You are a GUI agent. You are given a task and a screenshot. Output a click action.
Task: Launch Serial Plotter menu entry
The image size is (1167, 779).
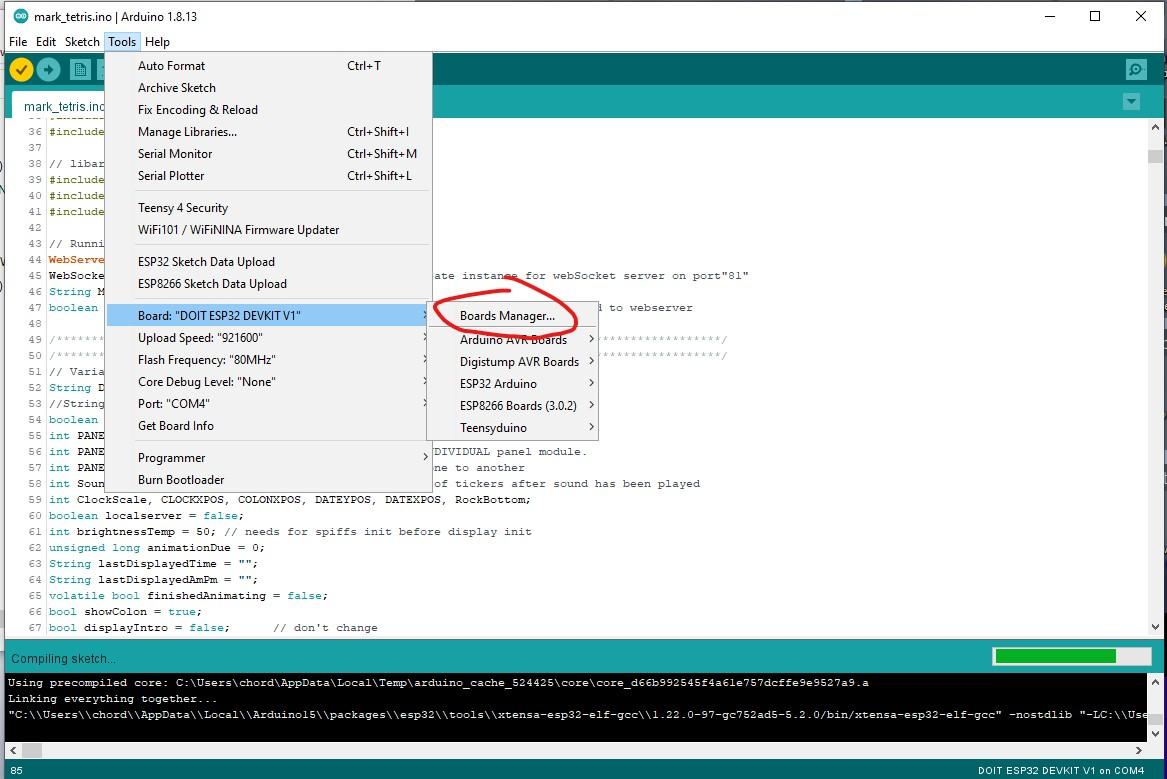click(269, 176)
